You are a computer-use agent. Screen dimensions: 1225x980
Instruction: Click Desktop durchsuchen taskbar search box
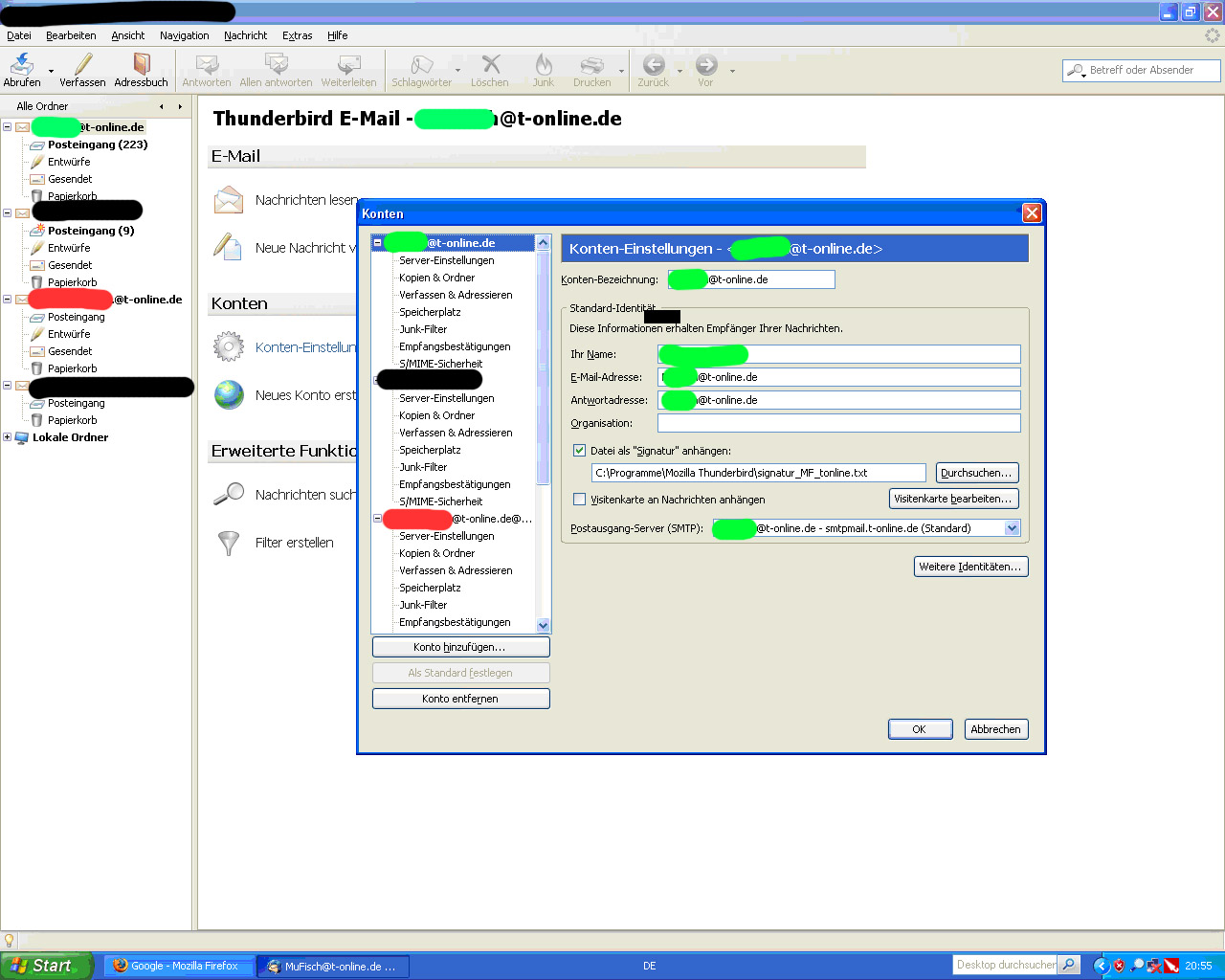pos(1006,965)
